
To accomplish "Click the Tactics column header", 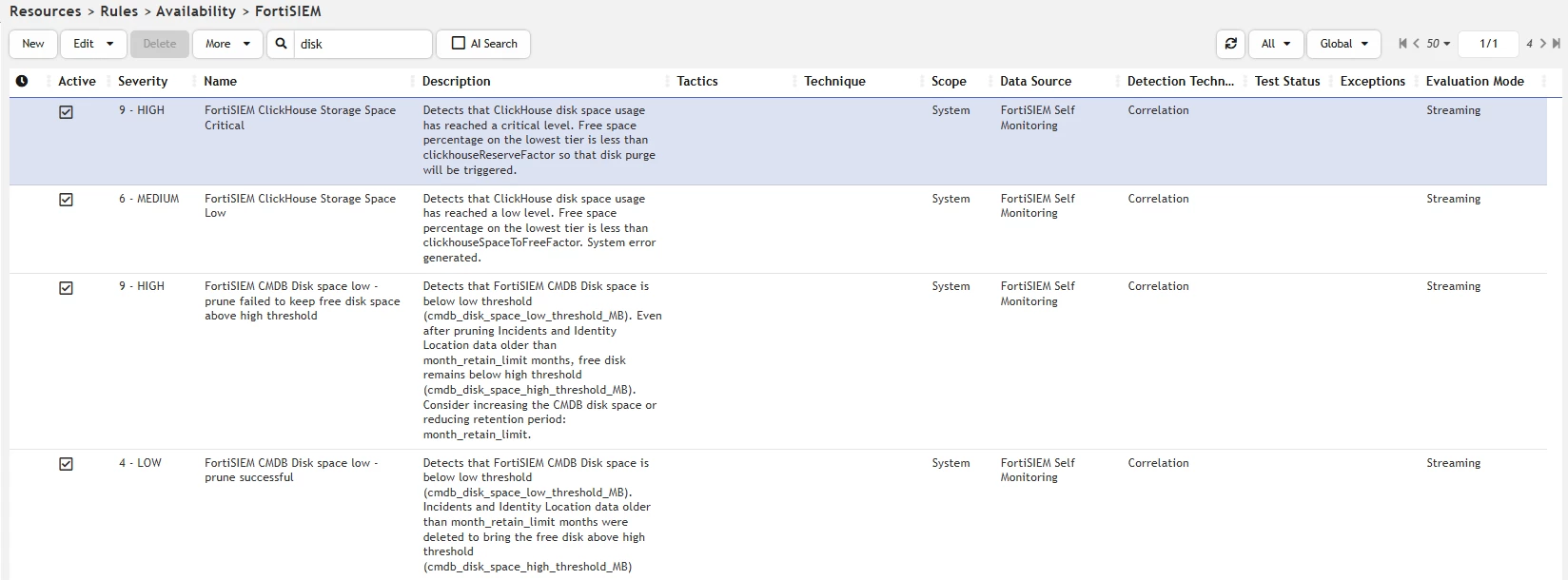I will click(697, 82).
